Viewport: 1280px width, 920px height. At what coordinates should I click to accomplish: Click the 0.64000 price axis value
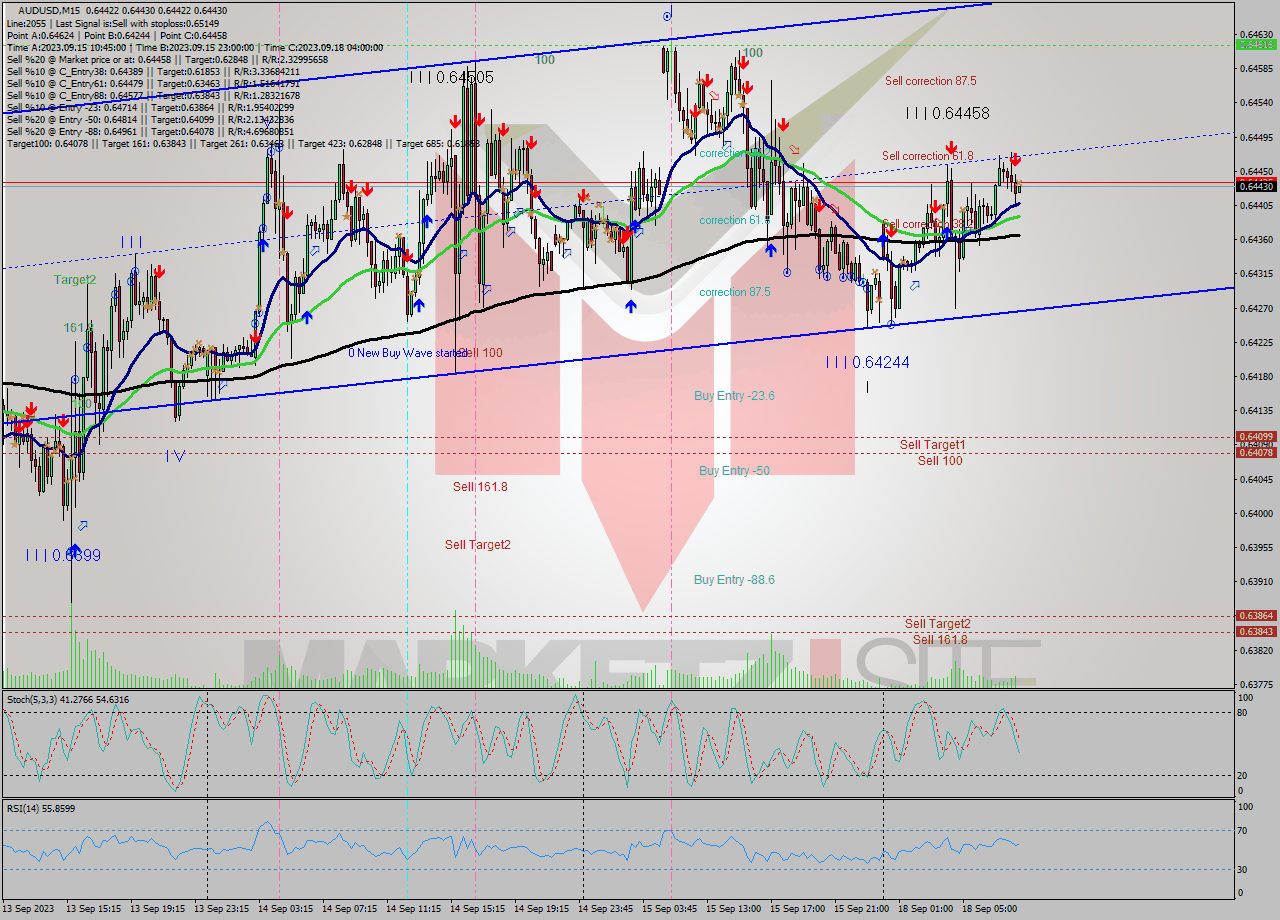click(x=1256, y=513)
